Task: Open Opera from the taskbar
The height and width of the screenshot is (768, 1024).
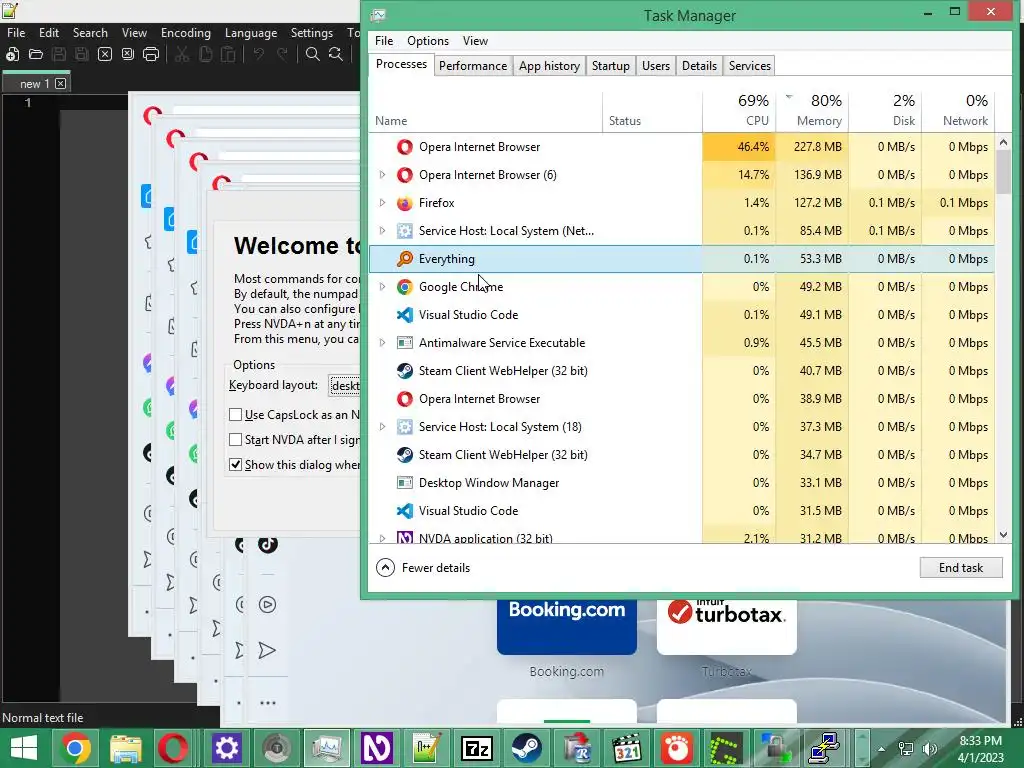Action: [172, 748]
